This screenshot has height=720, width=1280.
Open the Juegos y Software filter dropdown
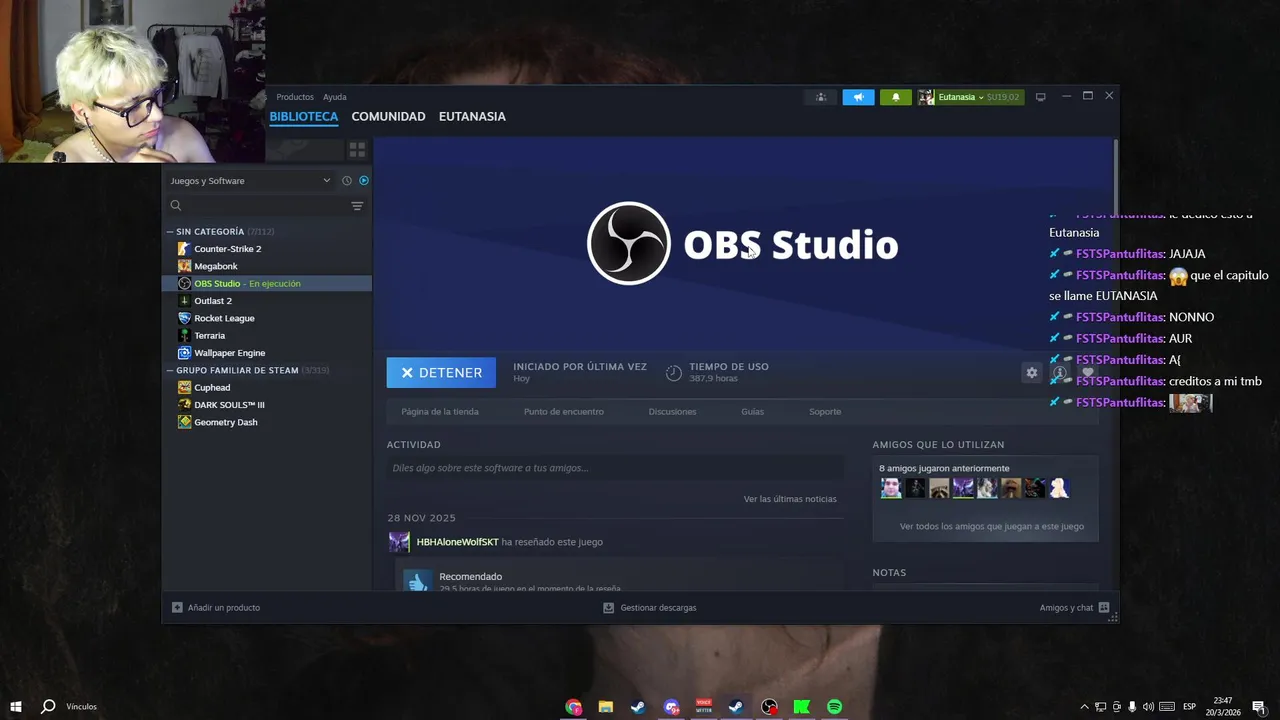coord(250,181)
